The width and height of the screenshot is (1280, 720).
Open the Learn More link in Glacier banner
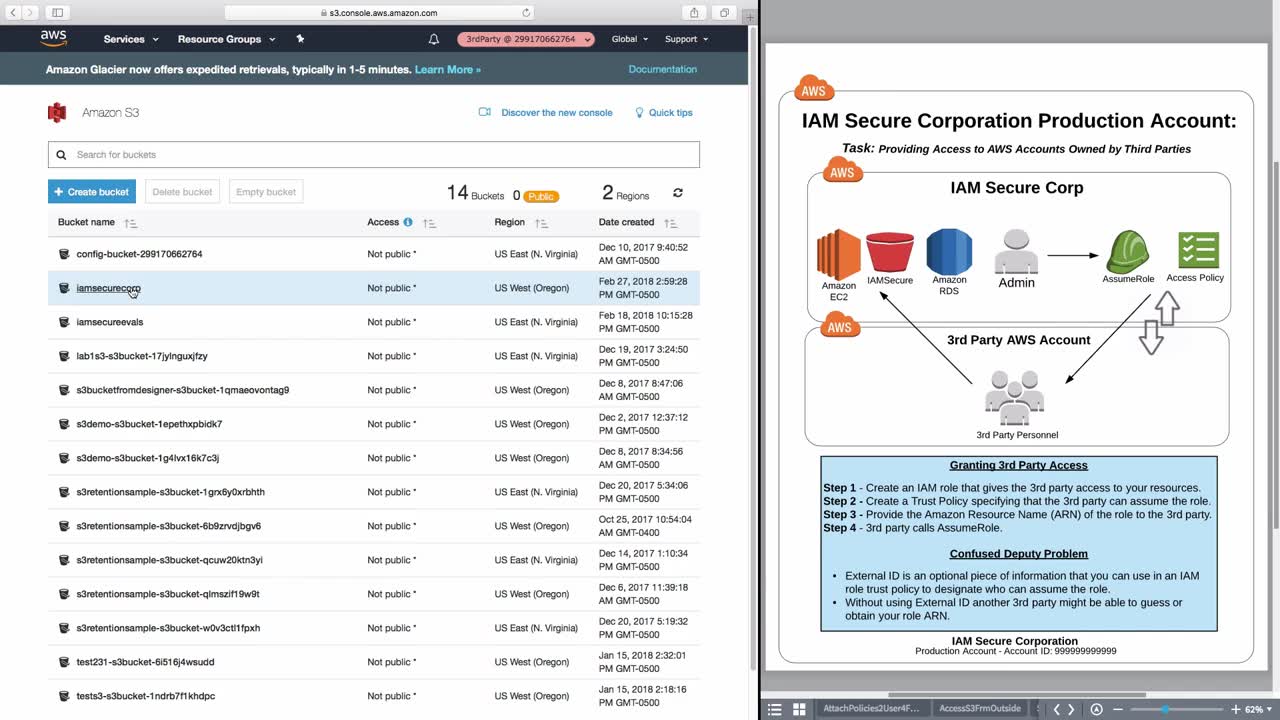coord(448,70)
